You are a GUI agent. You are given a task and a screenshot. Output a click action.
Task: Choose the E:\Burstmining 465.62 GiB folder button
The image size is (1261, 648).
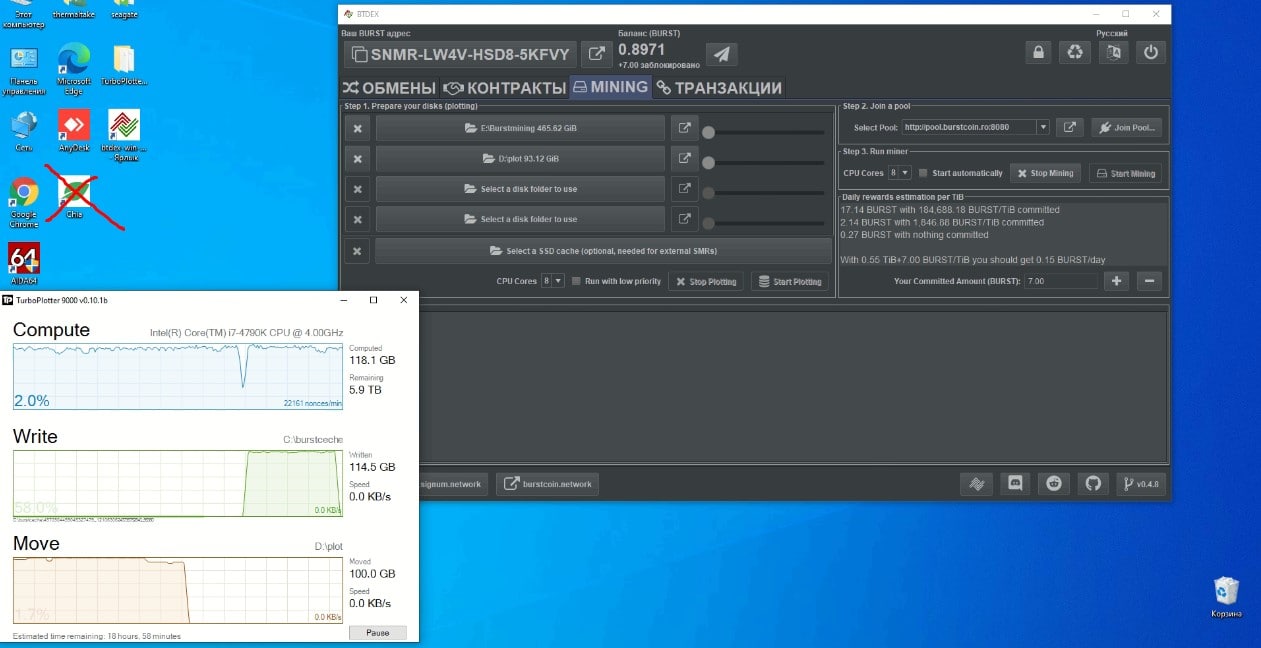coord(520,128)
